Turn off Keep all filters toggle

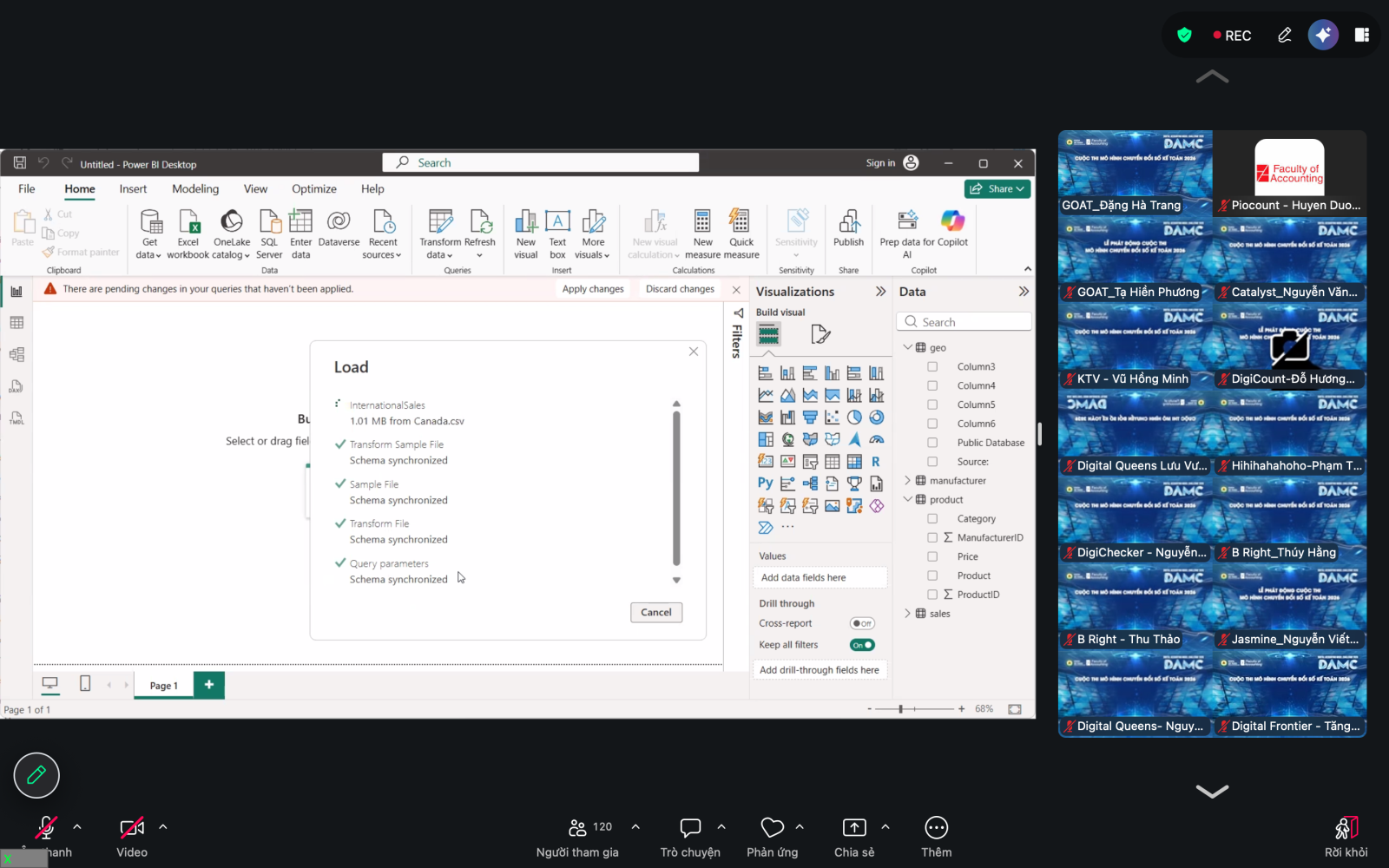[x=862, y=645]
